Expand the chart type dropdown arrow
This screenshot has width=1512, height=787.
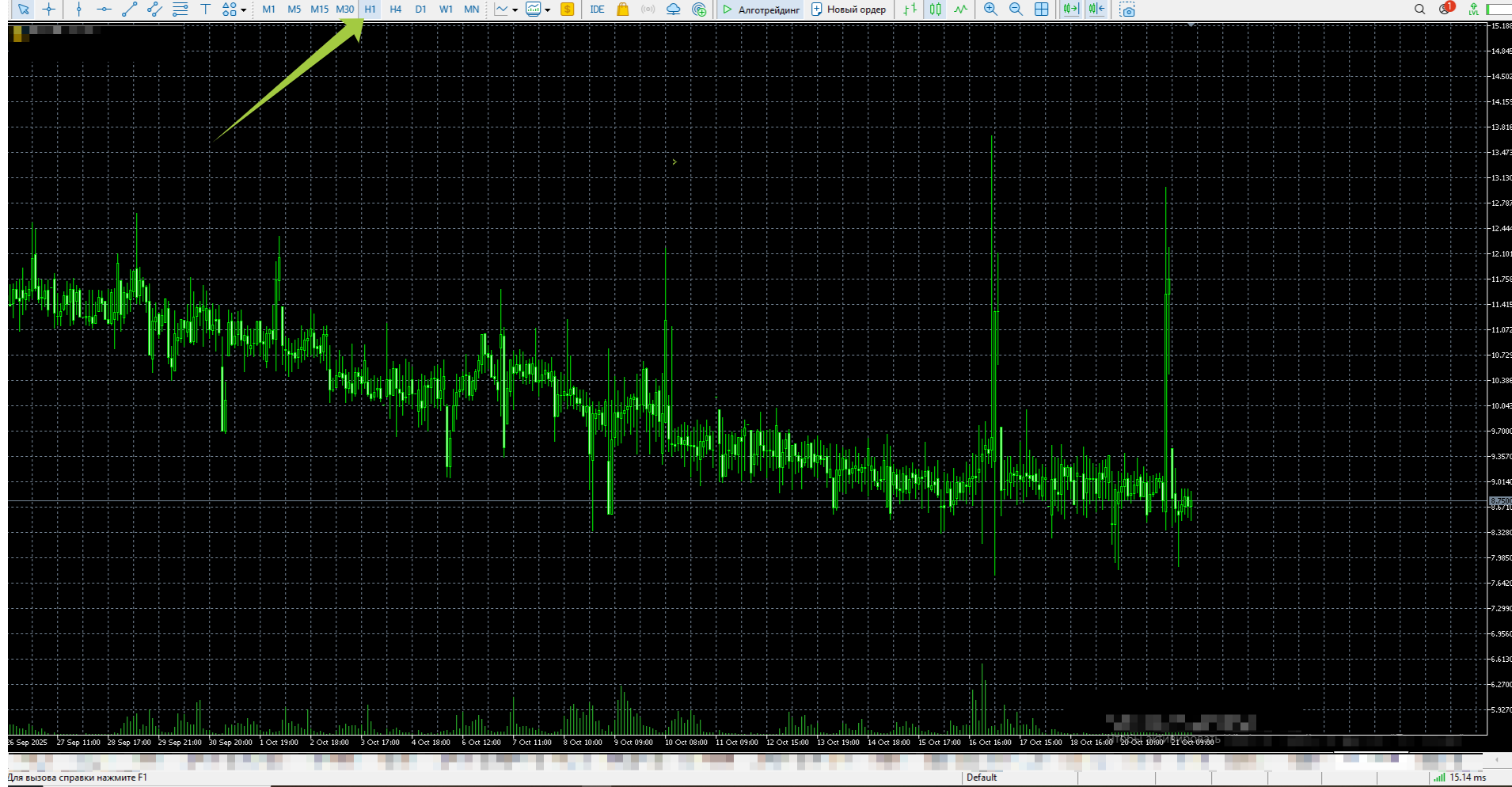tap(515, 10)
